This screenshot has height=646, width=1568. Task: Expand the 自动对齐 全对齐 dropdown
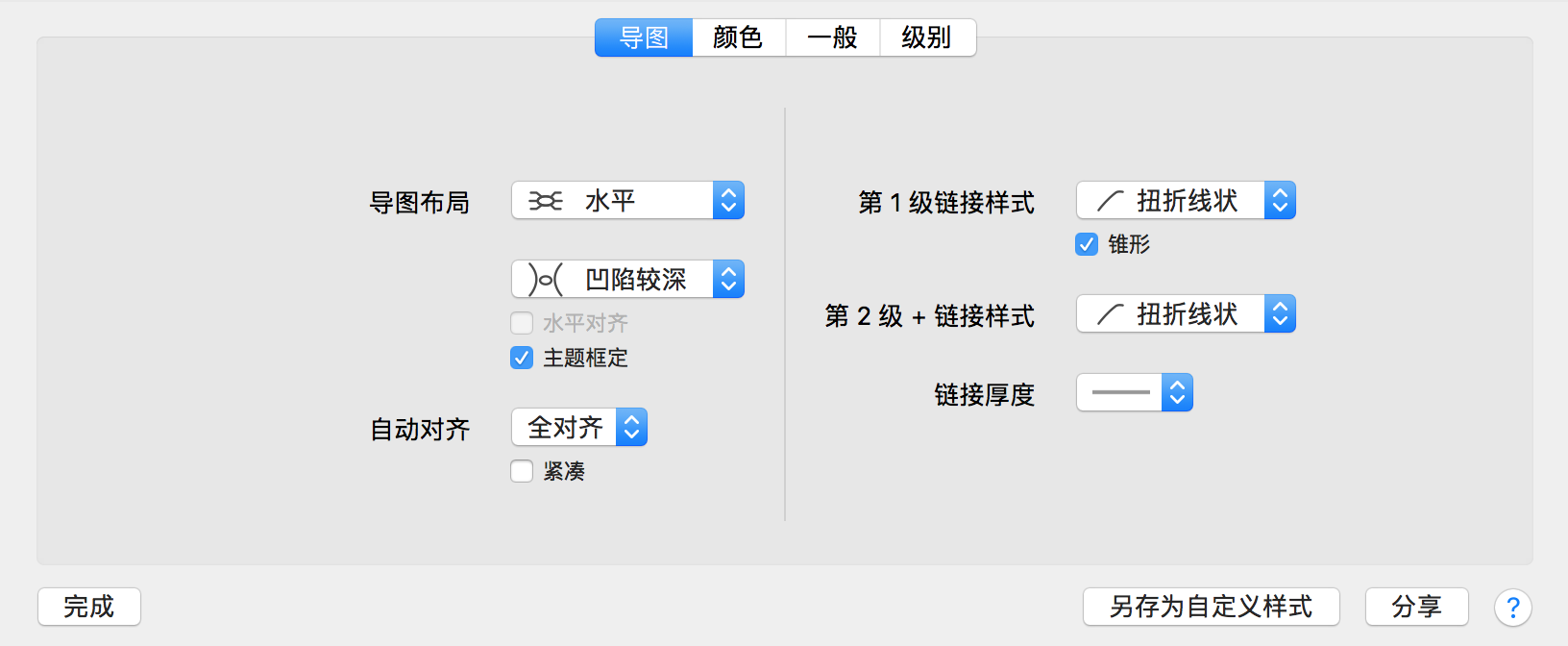tap(631, 428)
